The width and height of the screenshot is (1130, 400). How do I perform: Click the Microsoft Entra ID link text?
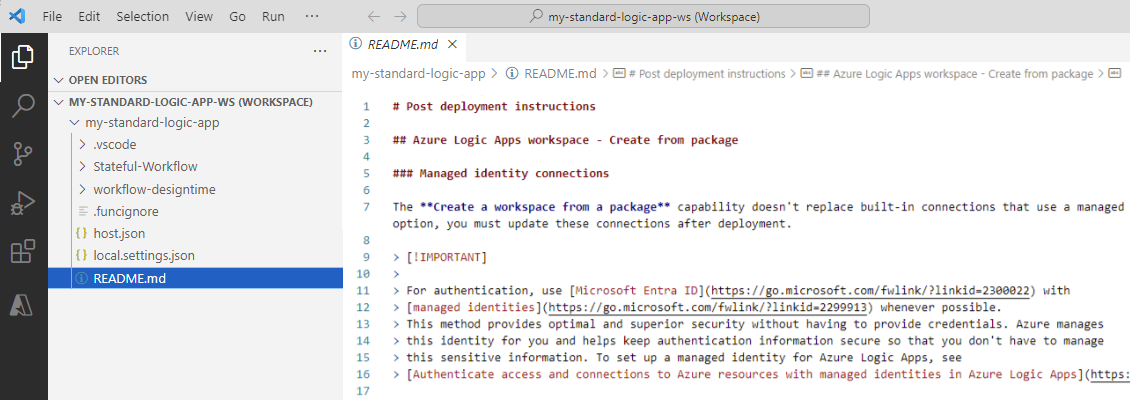[x=636, y=290]
